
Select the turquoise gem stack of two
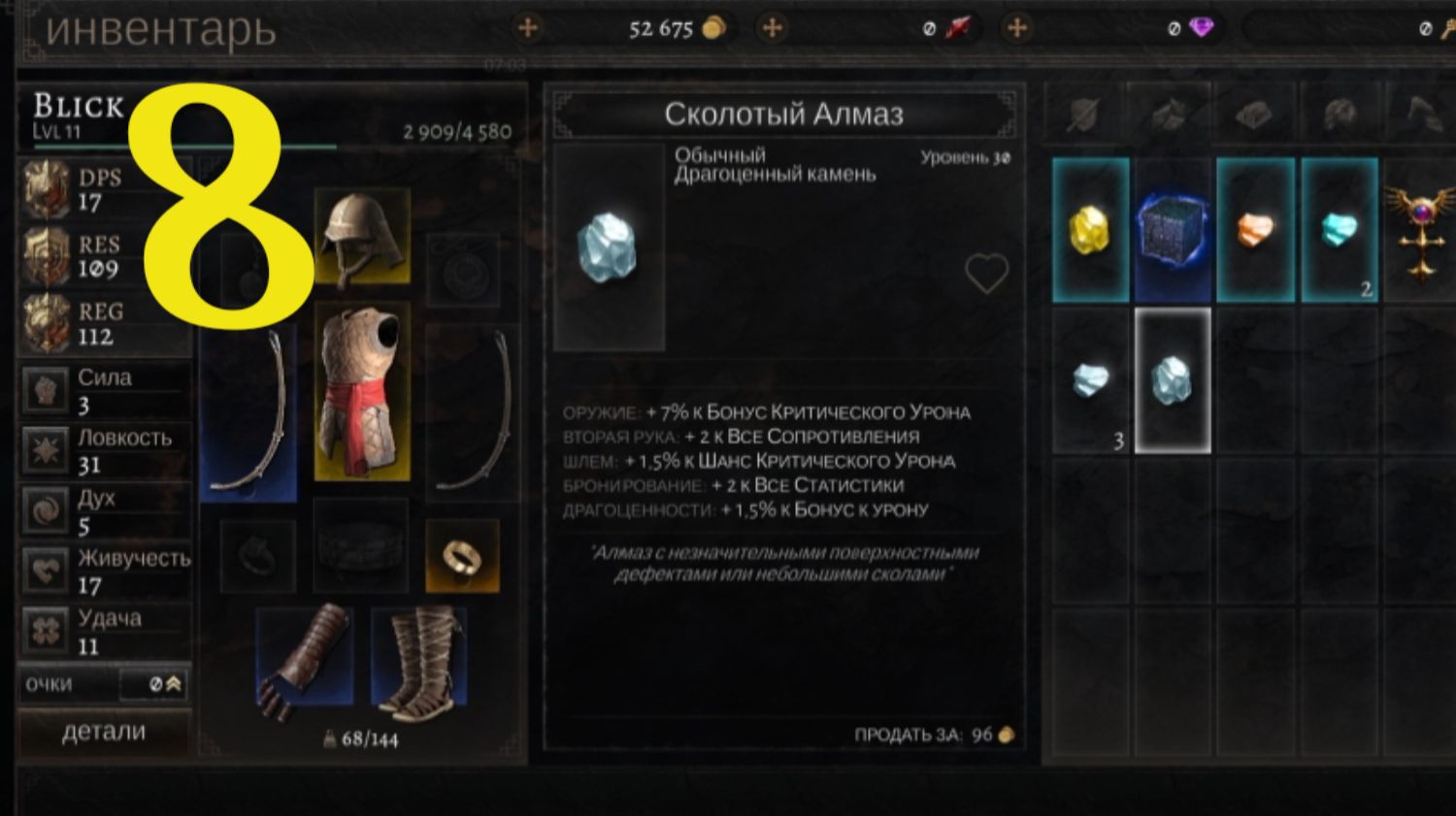(x=1340, y=230)
